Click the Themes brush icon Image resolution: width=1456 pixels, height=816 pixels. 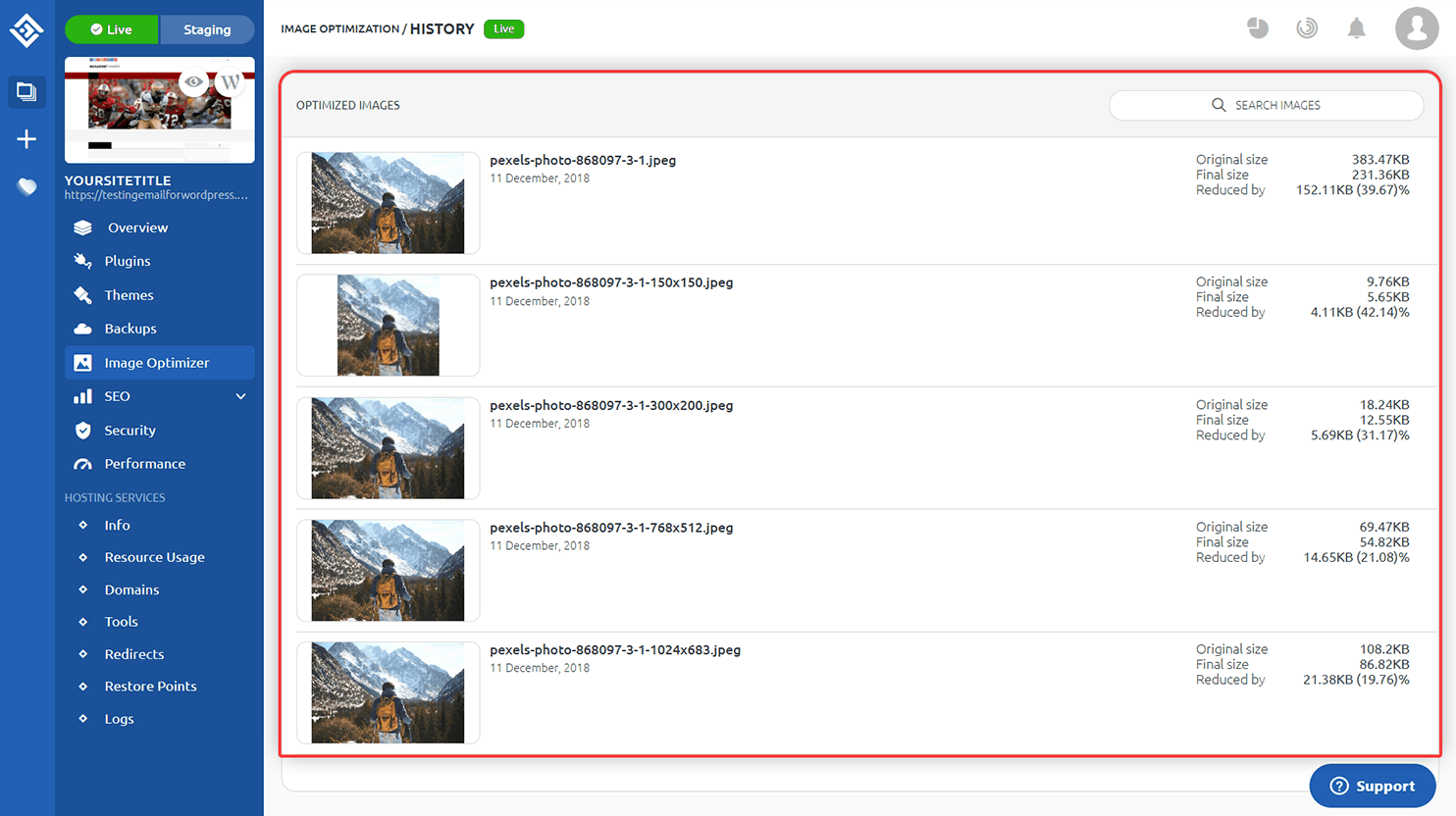pos(83,295)
